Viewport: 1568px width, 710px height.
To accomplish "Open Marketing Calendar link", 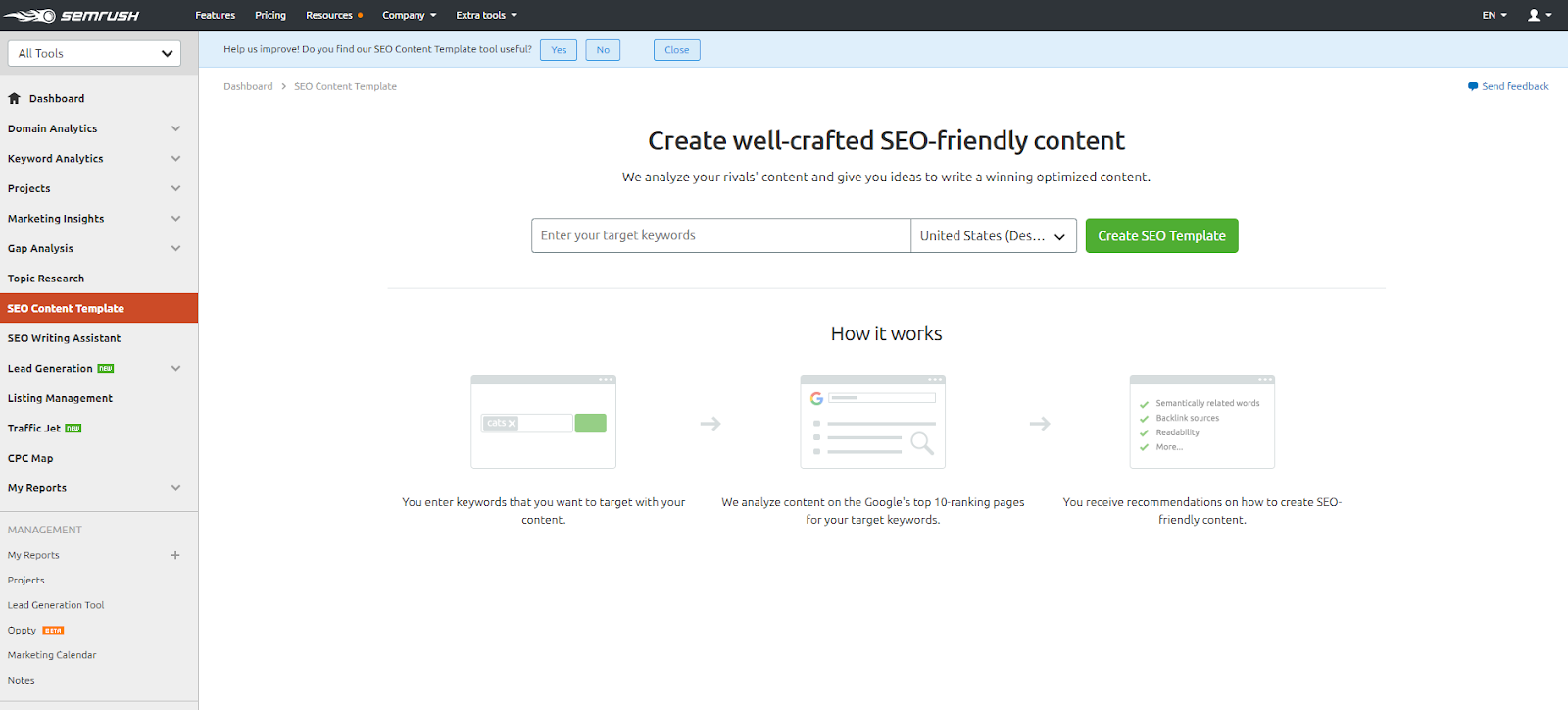I will [x=52, y=655].
